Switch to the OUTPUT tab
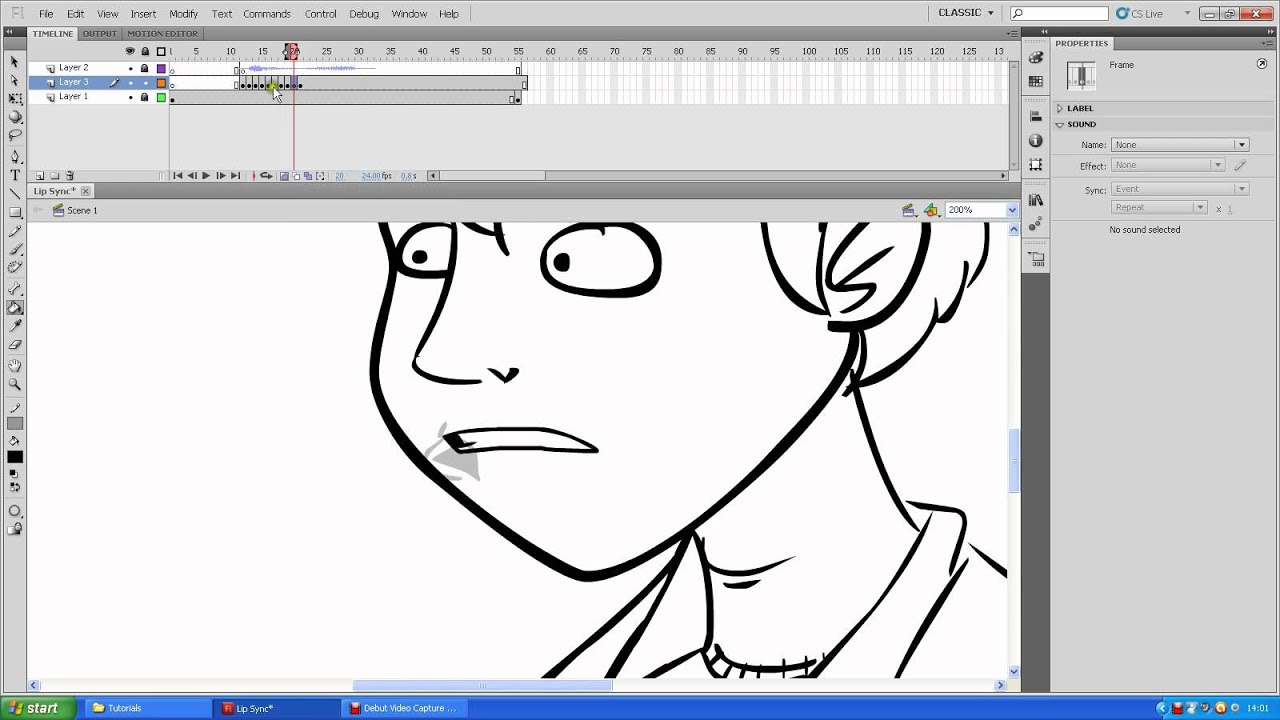This screenshot has width=1280, height=720. point(99,34)
